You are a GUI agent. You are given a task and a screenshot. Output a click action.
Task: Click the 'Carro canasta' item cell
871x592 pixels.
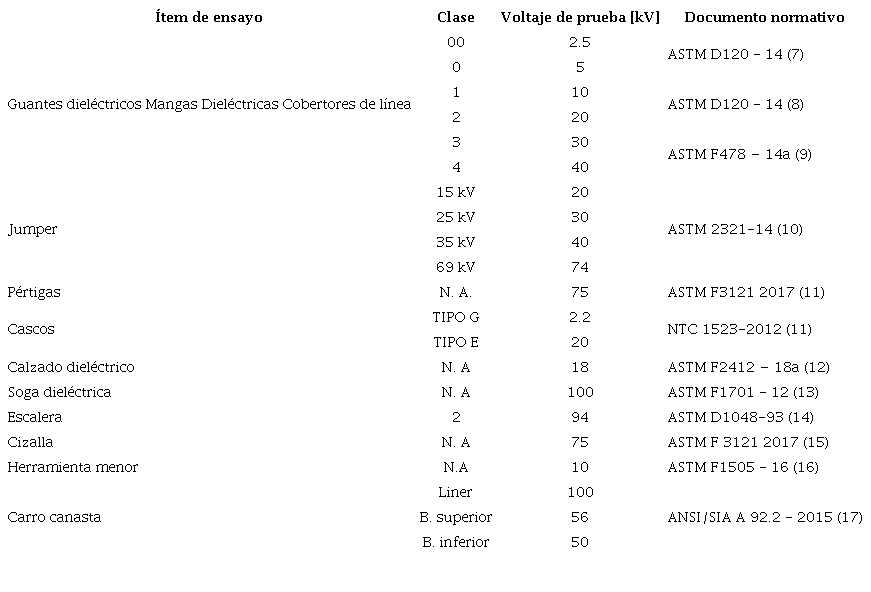54,517
